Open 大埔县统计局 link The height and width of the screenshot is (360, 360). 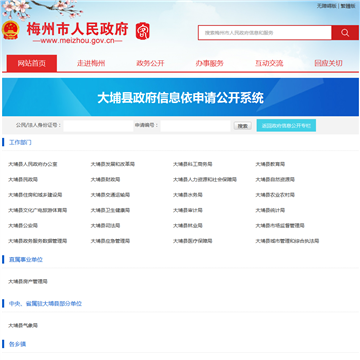click(270, 210)
